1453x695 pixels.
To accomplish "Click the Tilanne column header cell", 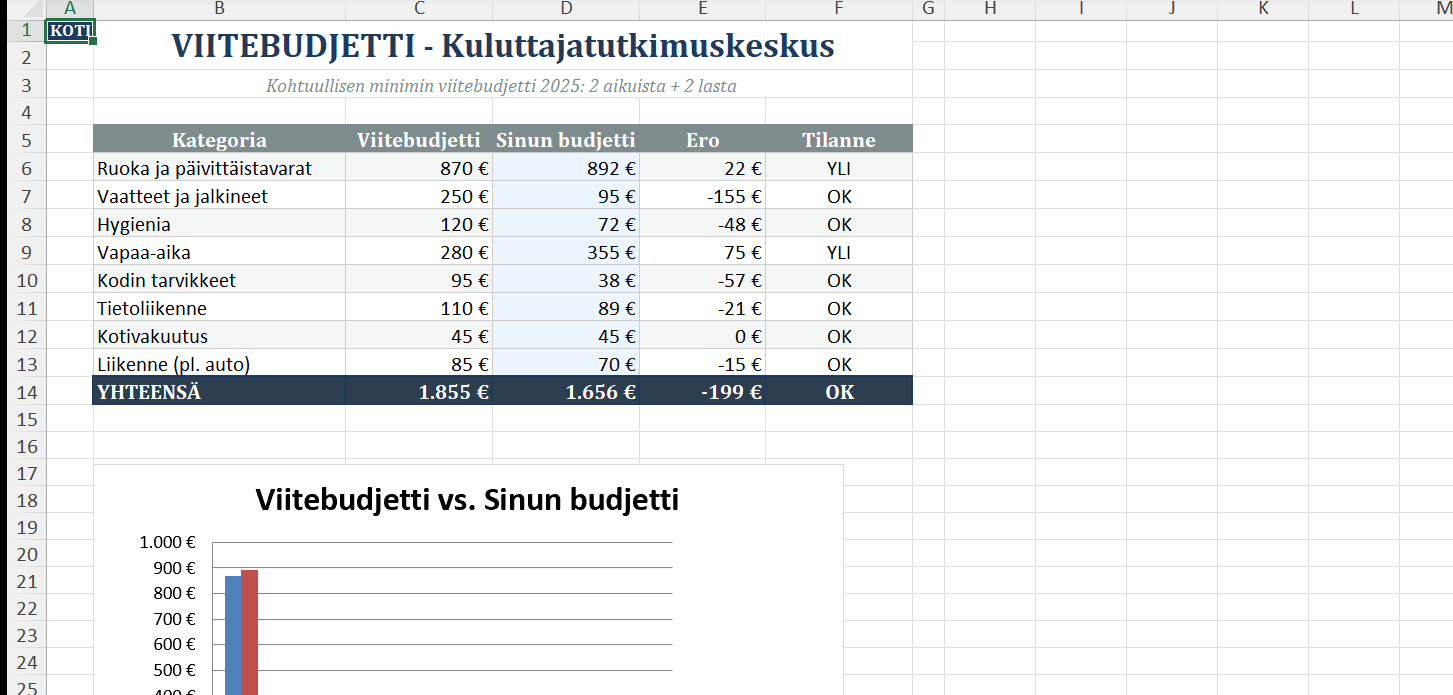I will [838, 140].
